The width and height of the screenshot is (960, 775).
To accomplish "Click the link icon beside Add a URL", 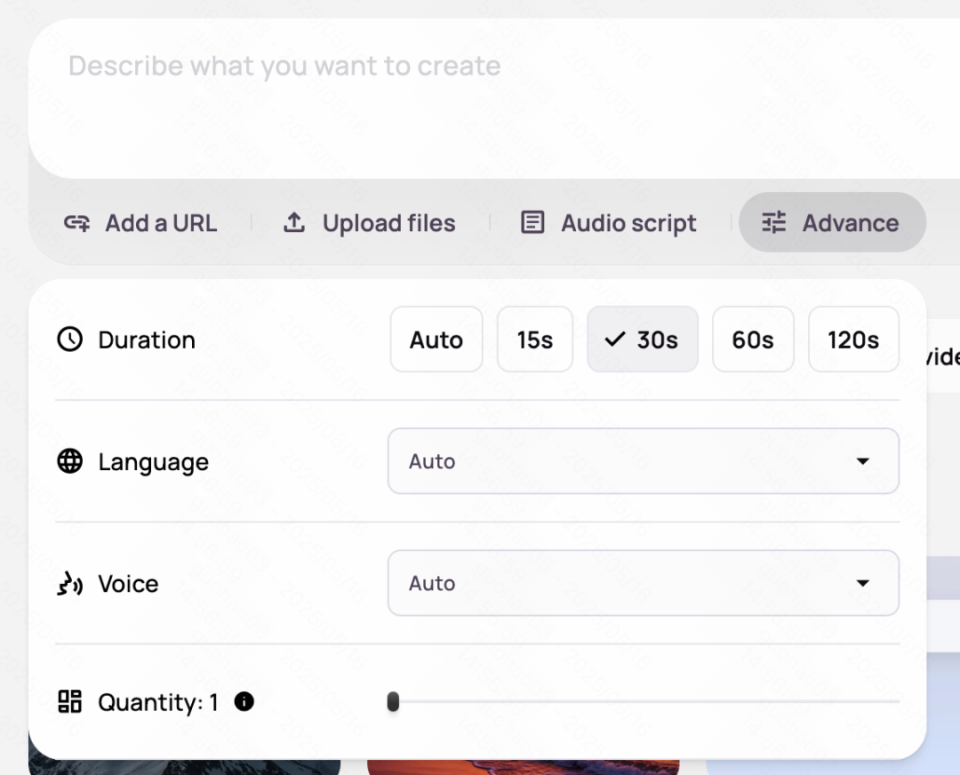I will (x=77, y=223).
